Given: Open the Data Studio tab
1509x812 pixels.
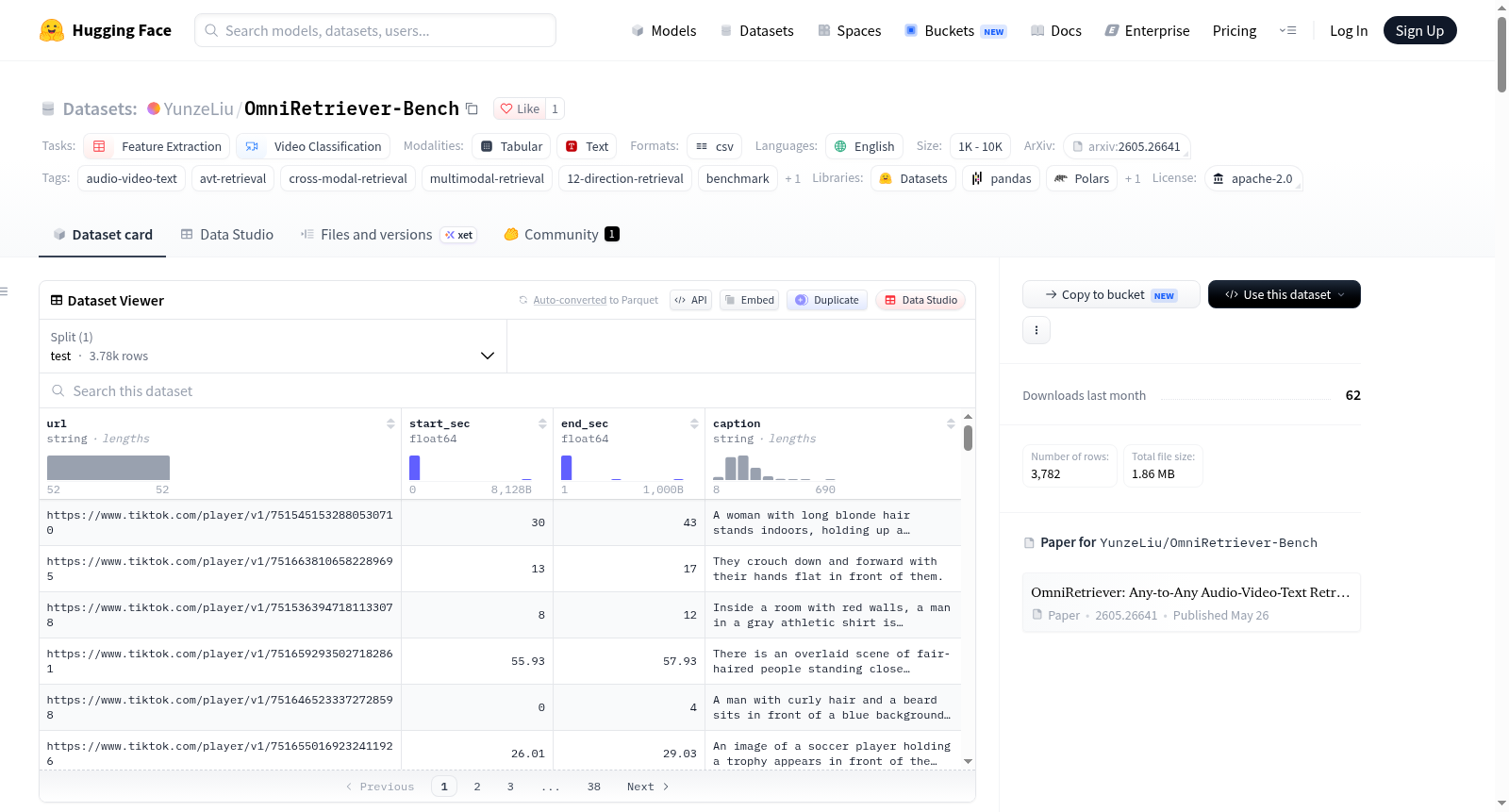Looking at the screenshot, I should [x=227, y=235].
